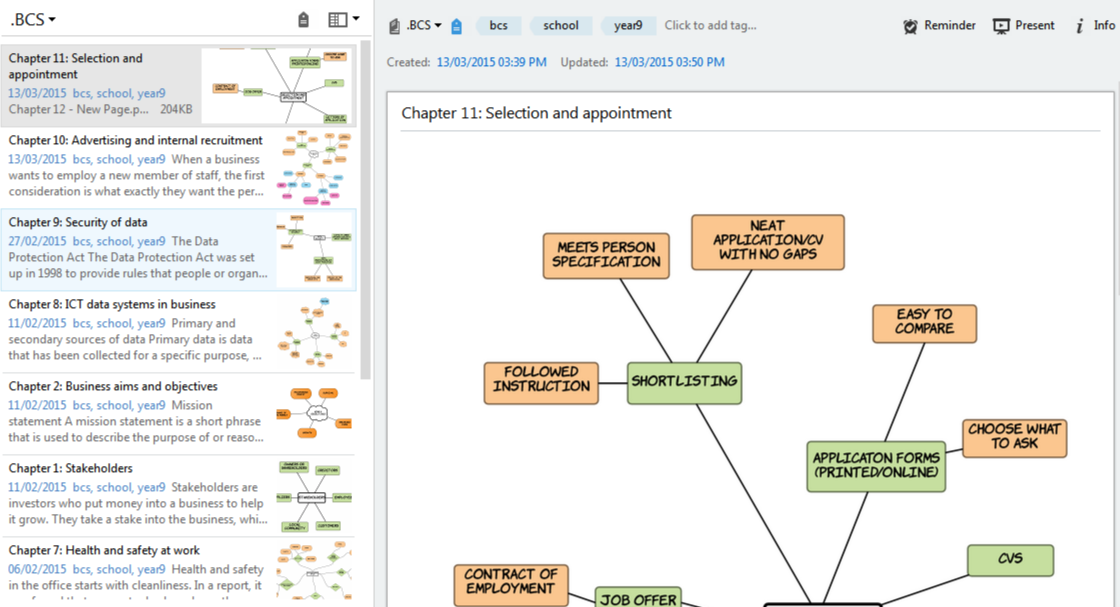This screenshot has width=1120, height=607.
Task: Click the 'year9' tag link in the Chapter 8 row
Action: coord(151,323)
